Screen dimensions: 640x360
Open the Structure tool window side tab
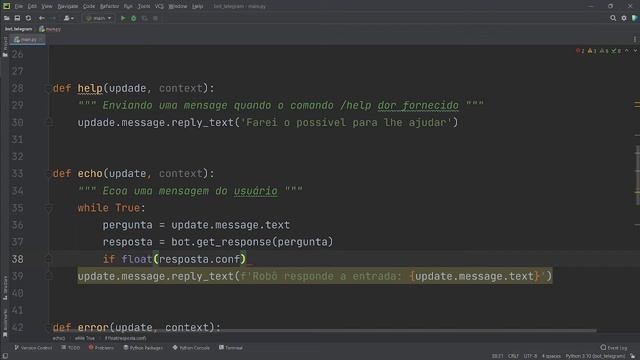coord(5,288)
